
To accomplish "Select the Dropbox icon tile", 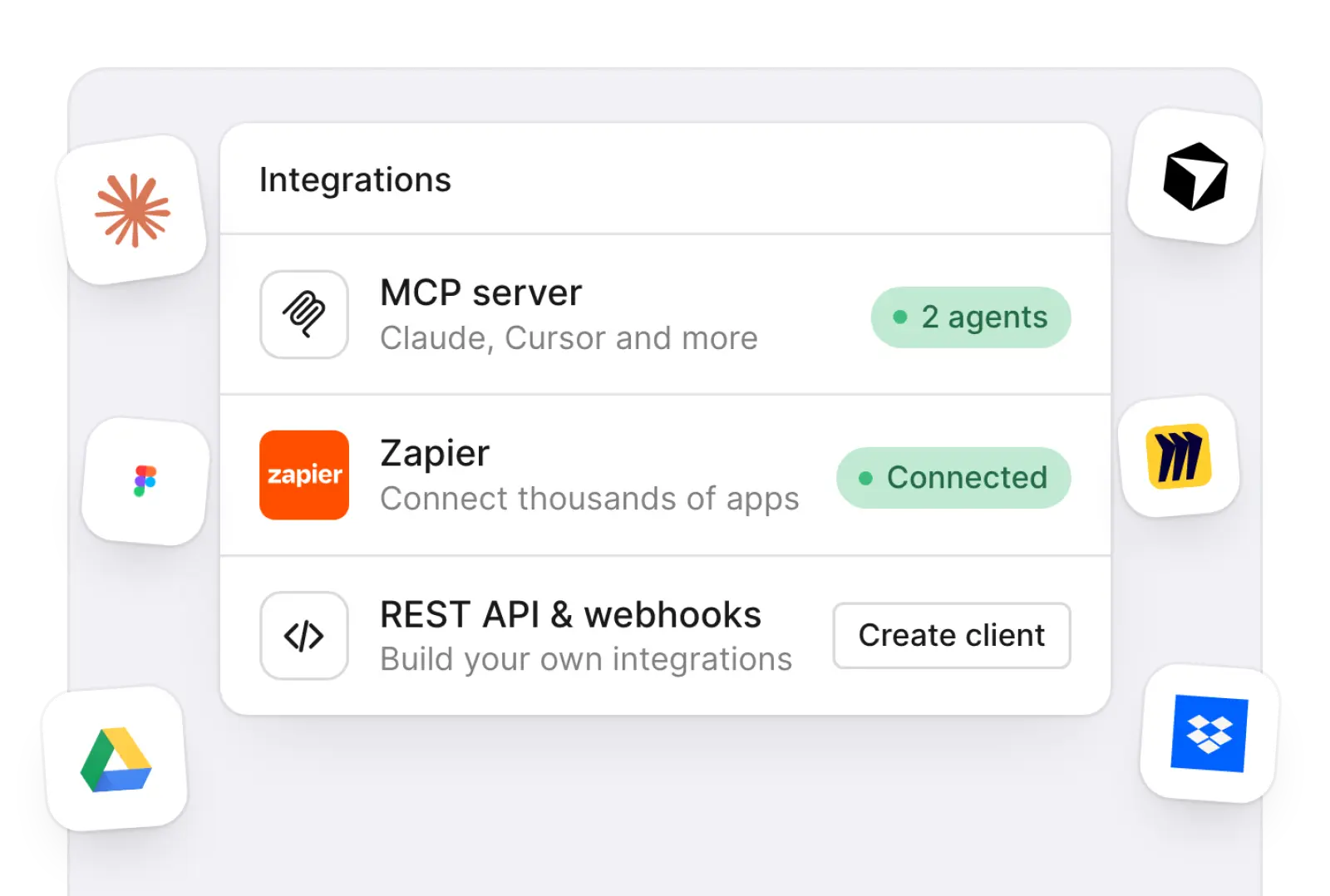I will point(1209,733).
